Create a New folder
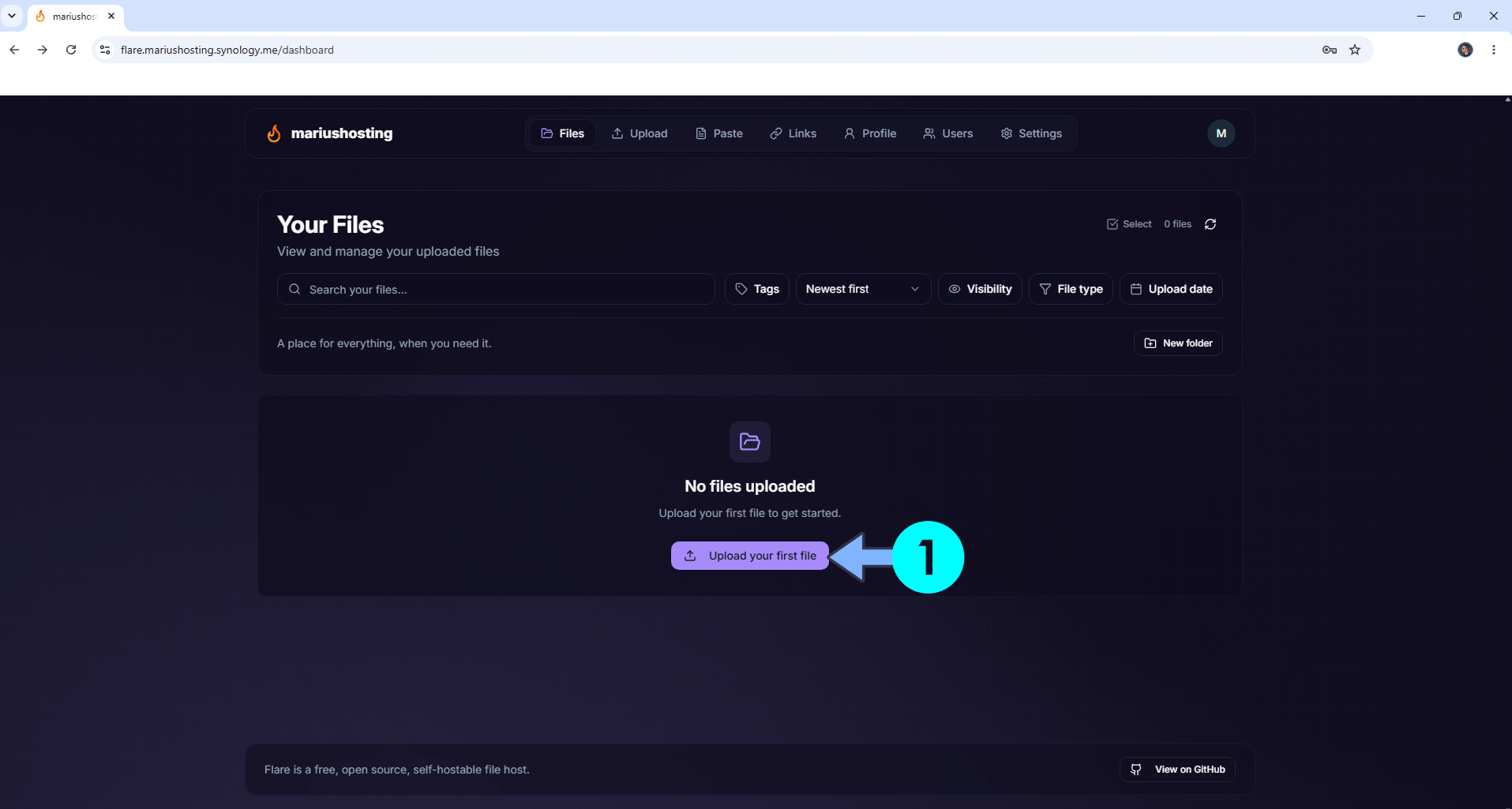Image resolution: width=1512 pixels, height=809 pixels. (1178, 343)
